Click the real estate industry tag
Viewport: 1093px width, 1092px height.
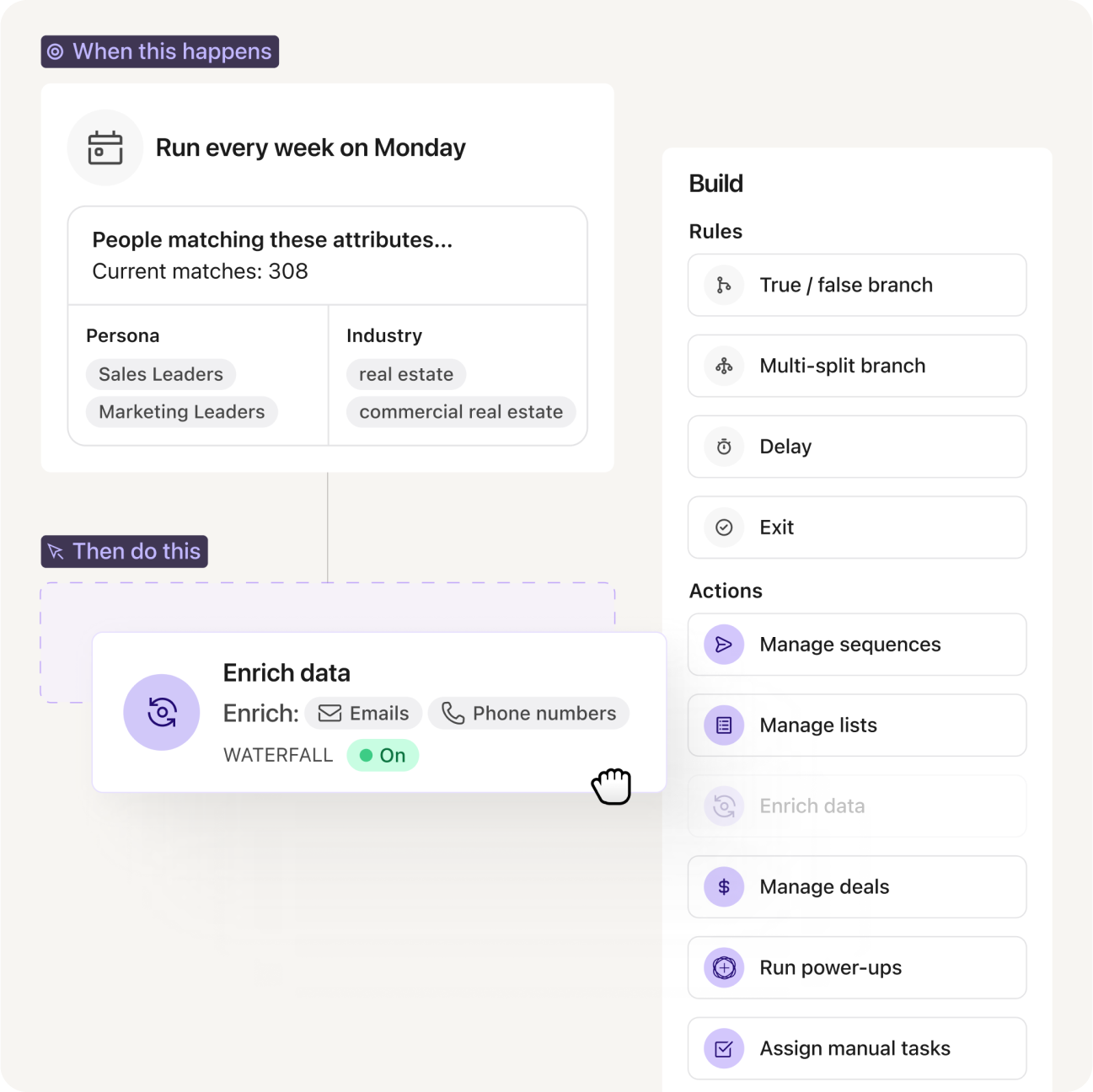click(x=406, y=374)
